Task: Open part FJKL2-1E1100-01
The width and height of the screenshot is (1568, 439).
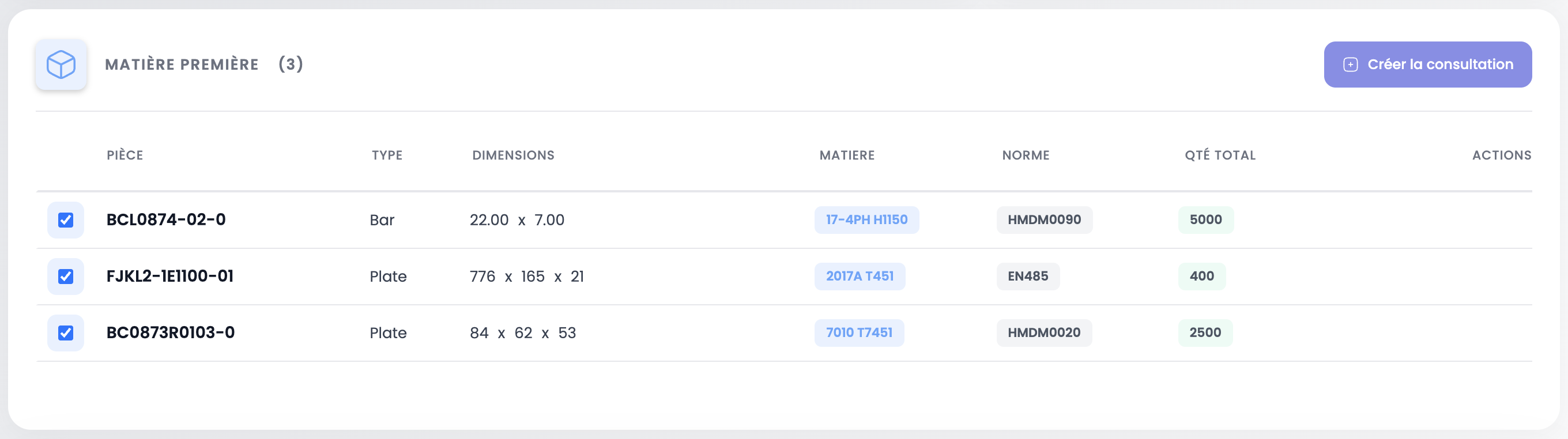Action: [170, 276]
